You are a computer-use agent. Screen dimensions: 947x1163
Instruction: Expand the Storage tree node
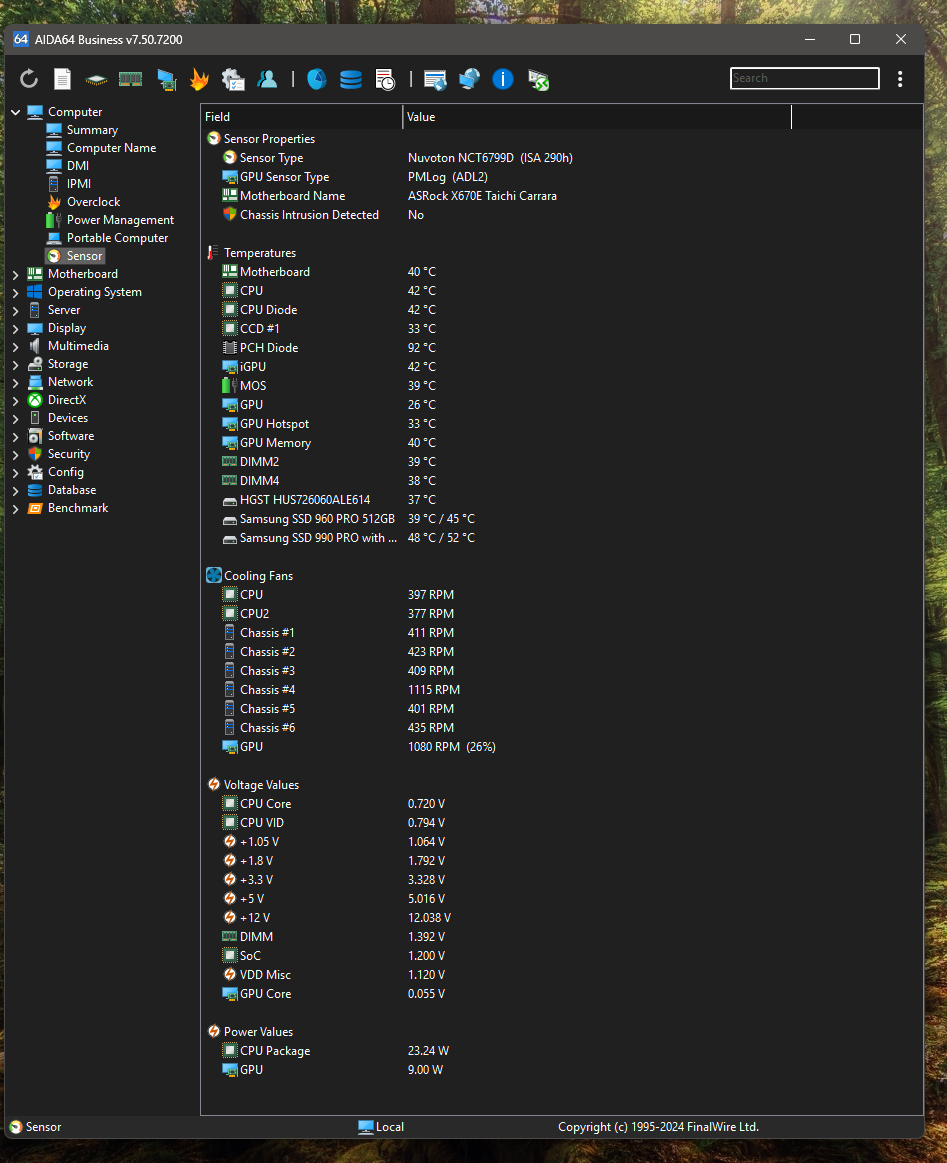(x=16, y=364)
